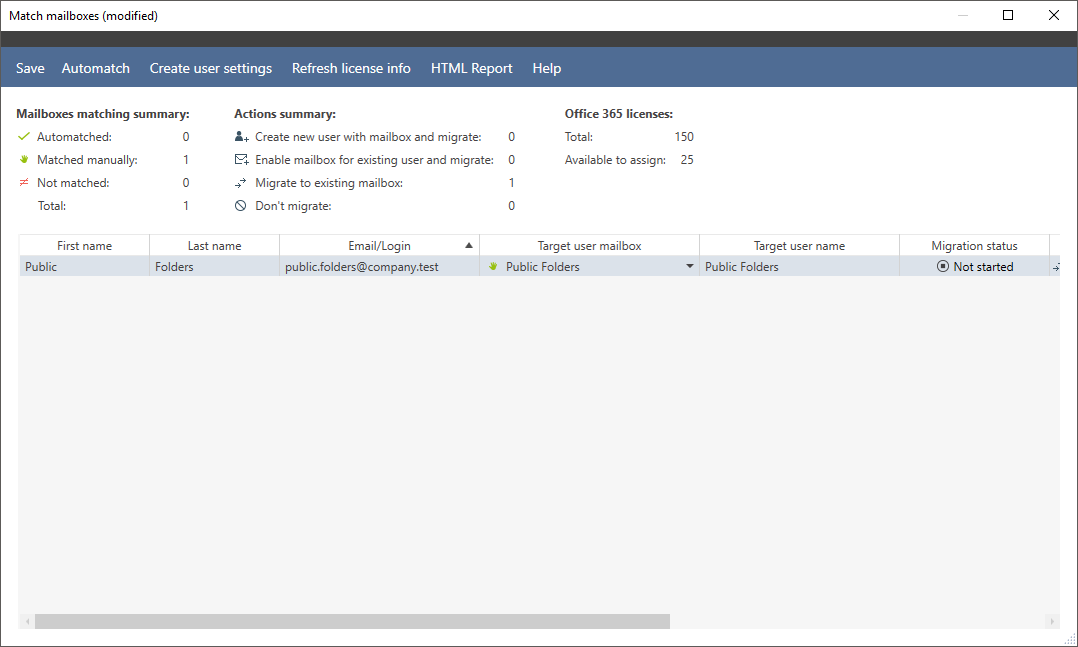
Task: Click the Create new user with mailbox icon
Action: [x=241, y=136]
